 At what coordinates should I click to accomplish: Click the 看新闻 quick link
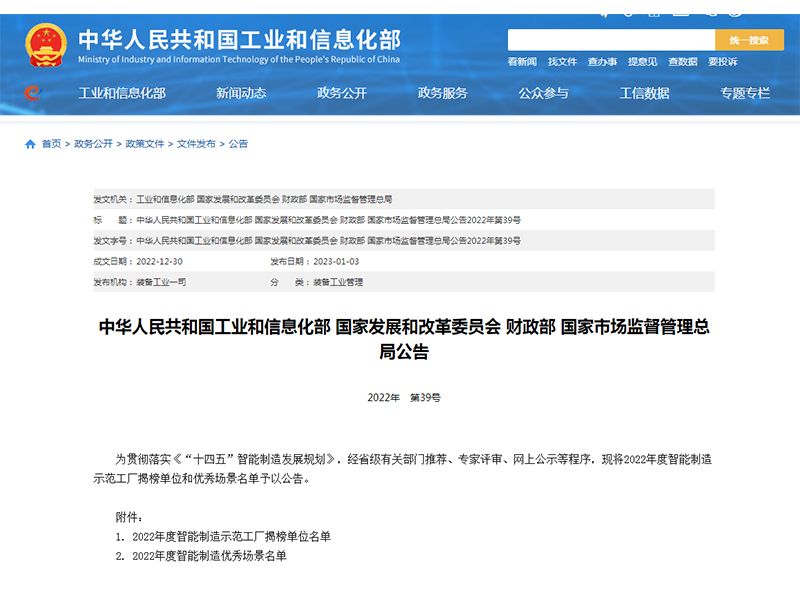tap(521, 62)
